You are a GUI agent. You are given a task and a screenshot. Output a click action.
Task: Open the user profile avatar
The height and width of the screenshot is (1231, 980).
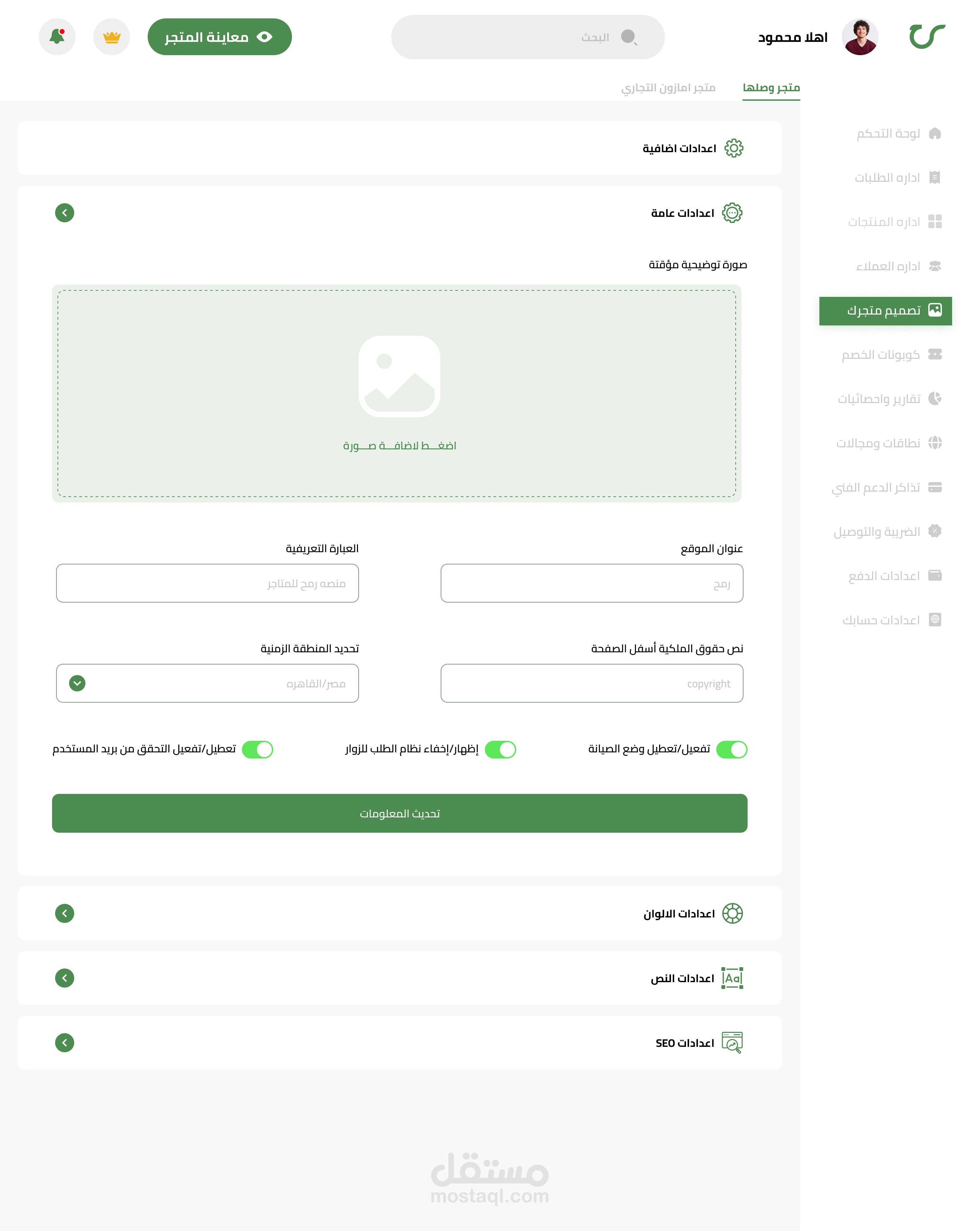[x=860, y=37]
